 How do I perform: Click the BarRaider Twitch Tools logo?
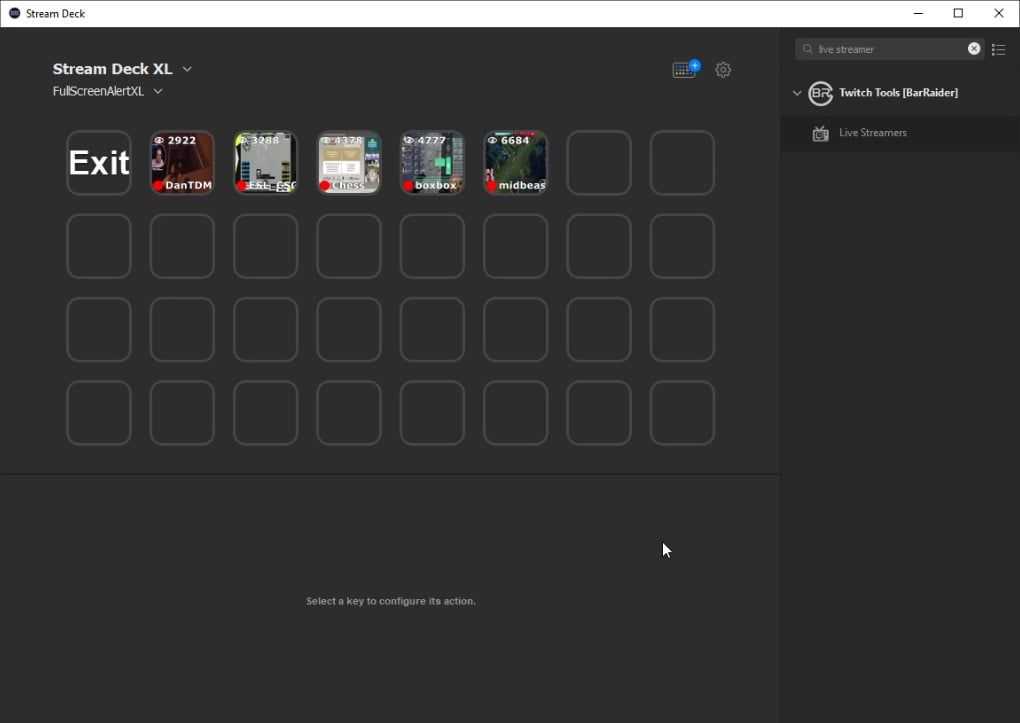(820, 93)
